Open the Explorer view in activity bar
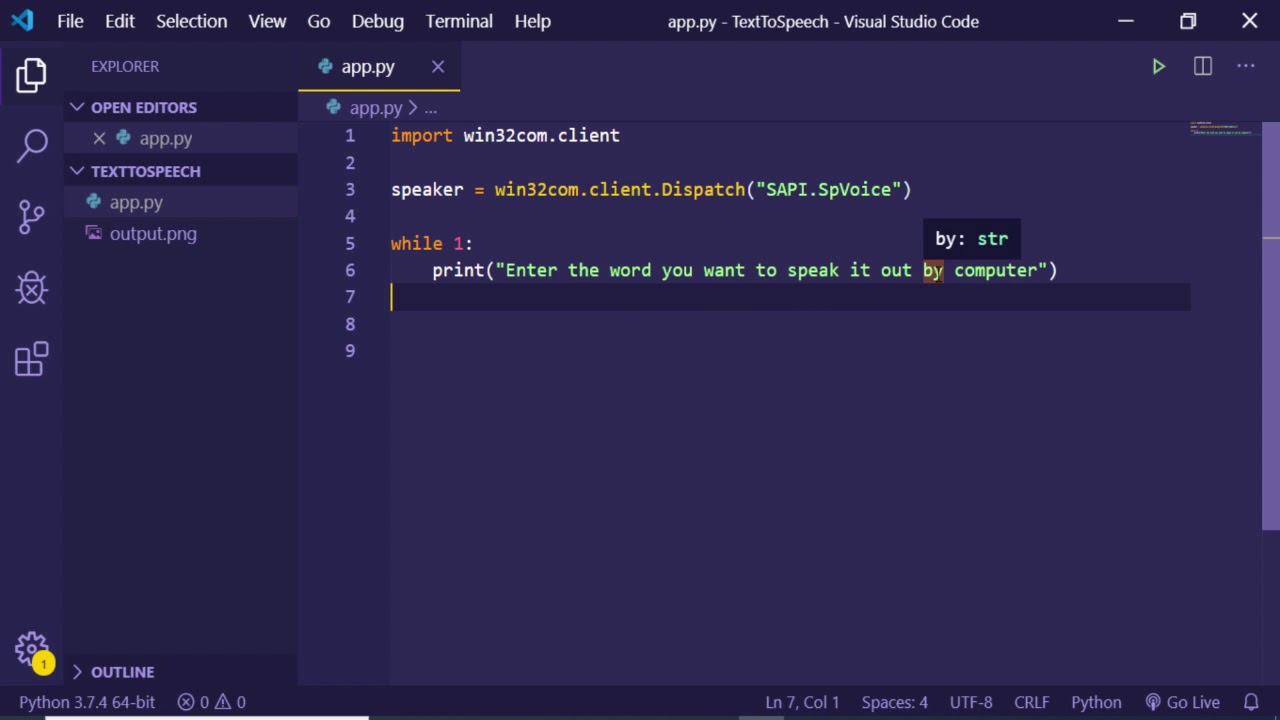The image size is (1280, 720). 31,76
